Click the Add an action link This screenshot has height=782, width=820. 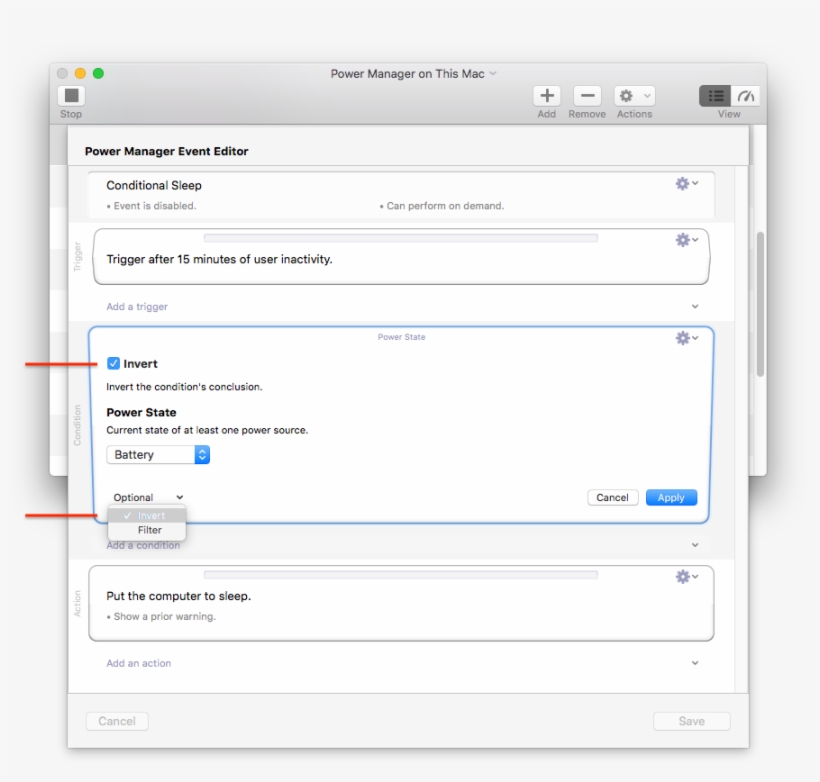(139, 663)
